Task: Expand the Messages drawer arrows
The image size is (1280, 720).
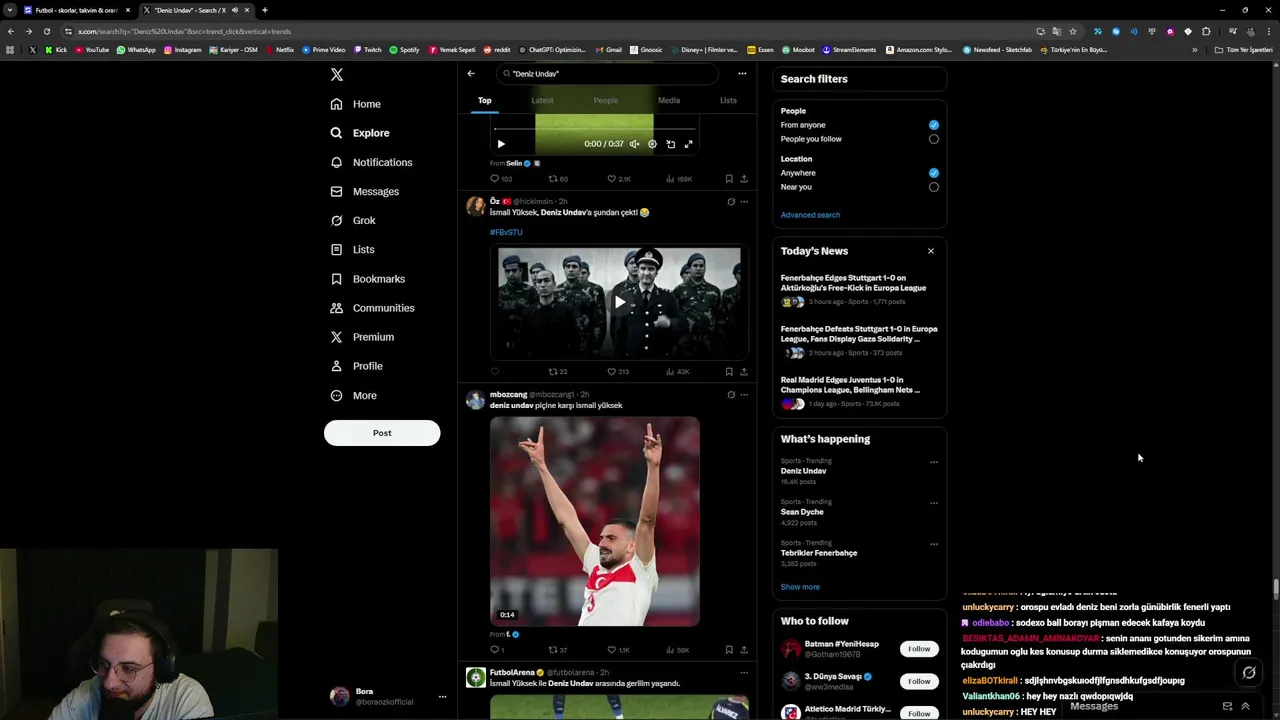Action: (1245, 706)
